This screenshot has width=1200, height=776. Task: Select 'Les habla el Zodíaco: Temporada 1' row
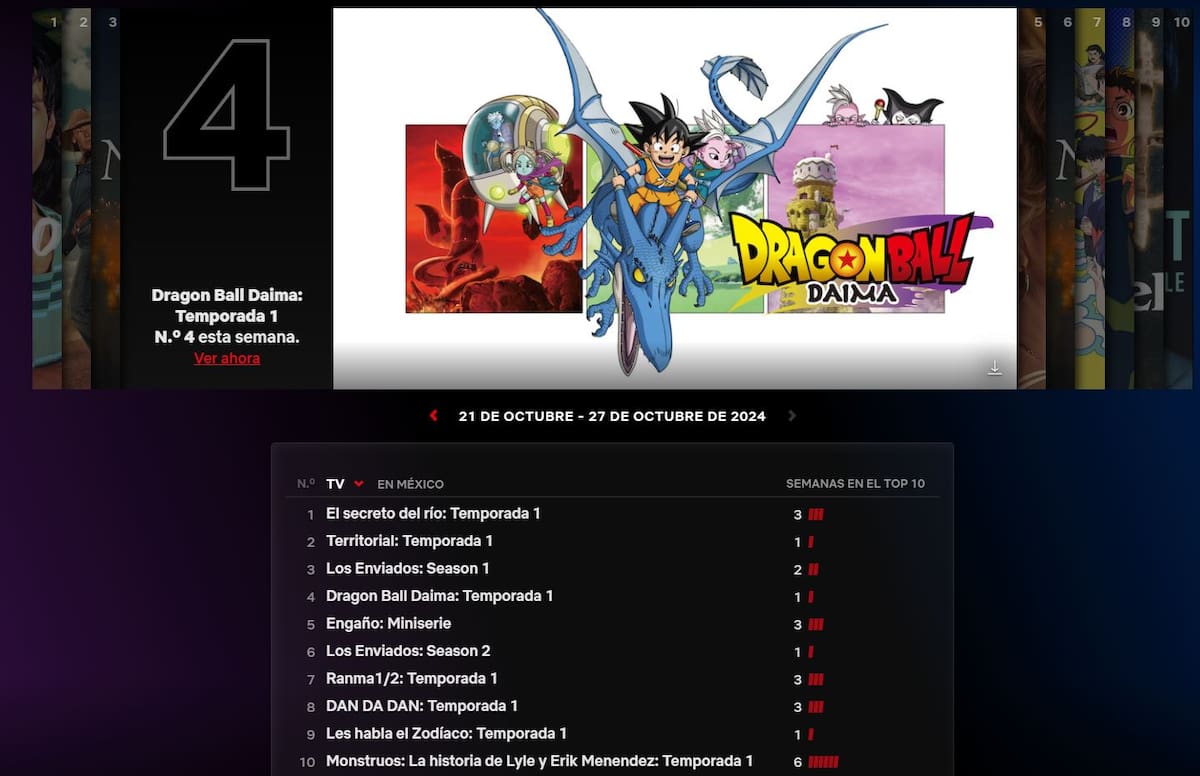612,734
